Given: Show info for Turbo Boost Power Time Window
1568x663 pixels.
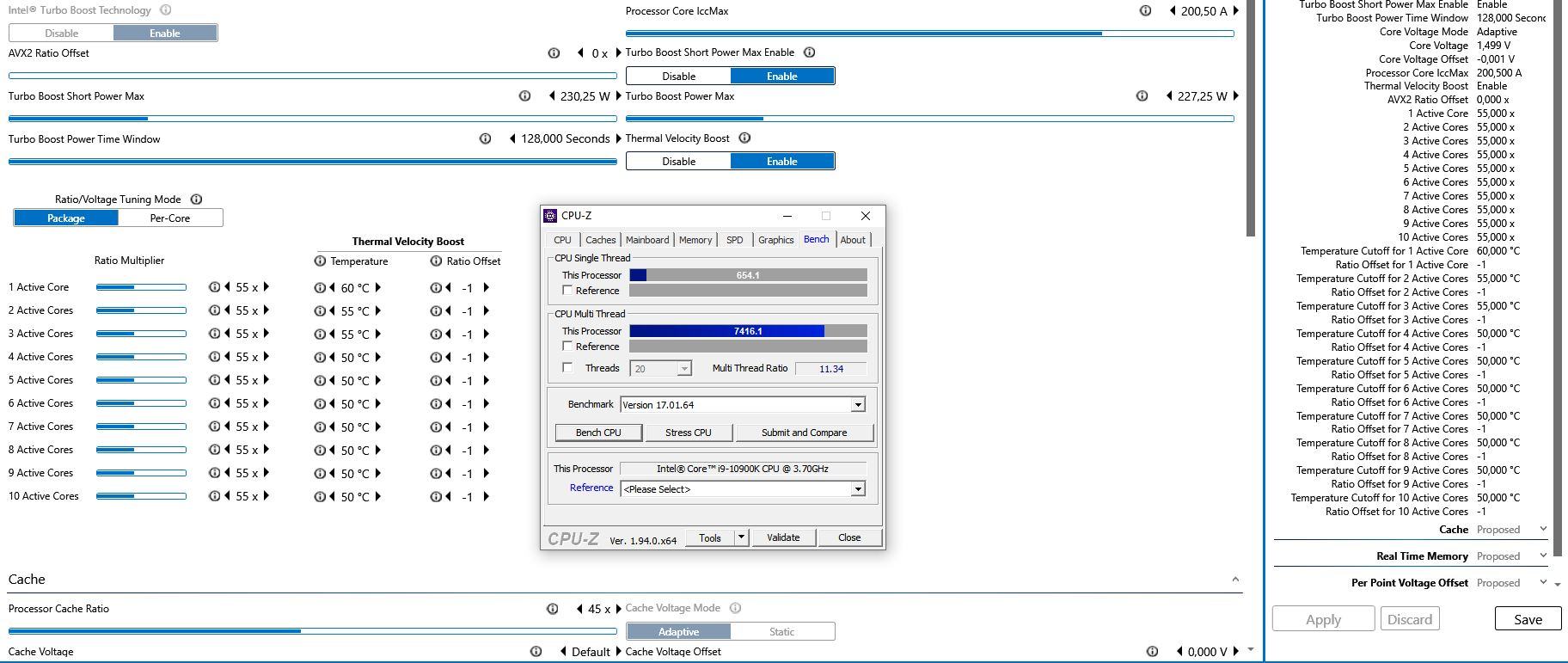Looking at the screenshot, I should coord(485,138).
